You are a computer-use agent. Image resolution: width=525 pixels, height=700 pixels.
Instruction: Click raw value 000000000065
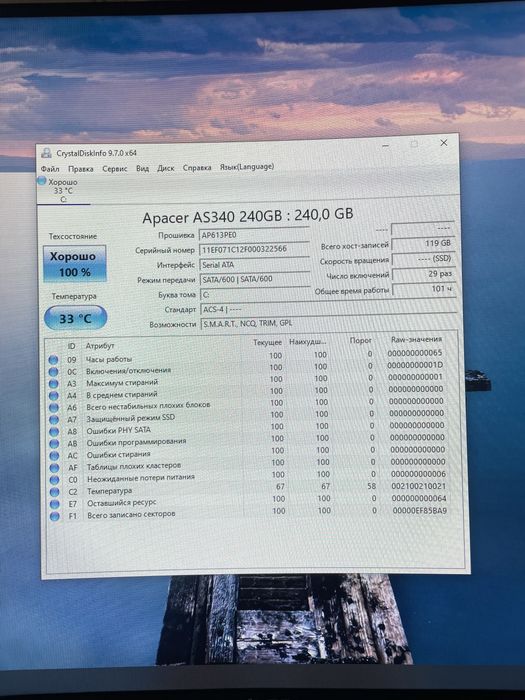tap(415, 353)
